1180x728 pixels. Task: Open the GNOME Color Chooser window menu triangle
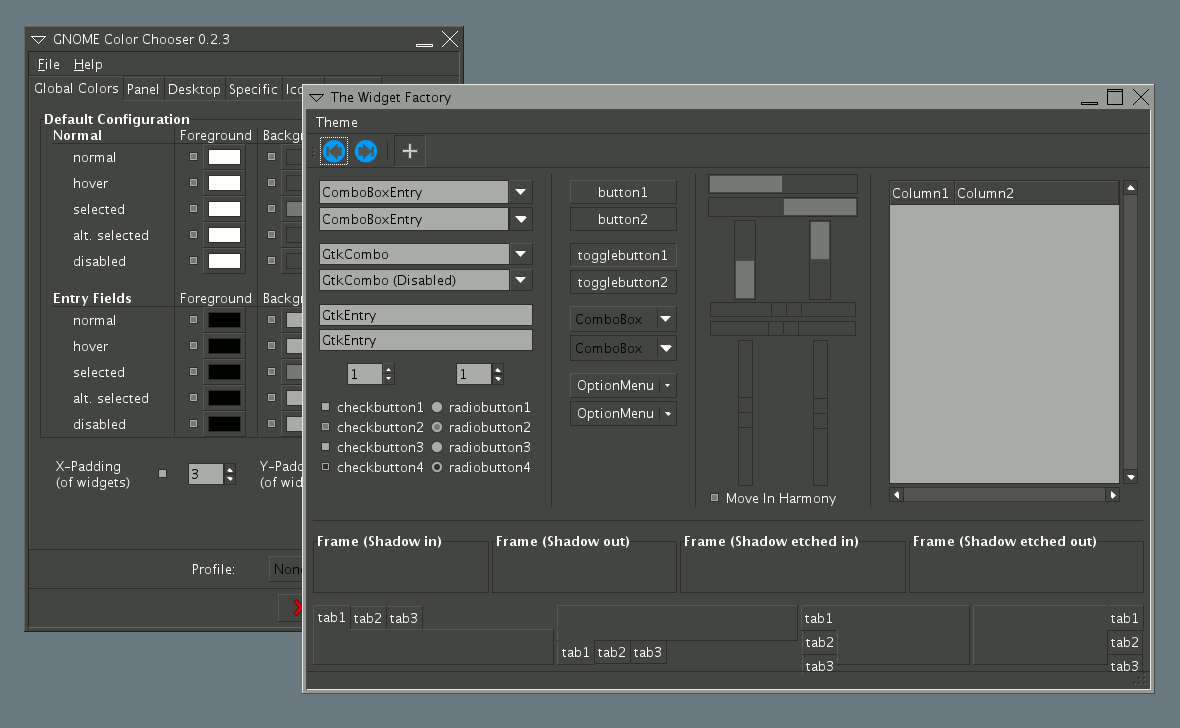coord(38,39)
